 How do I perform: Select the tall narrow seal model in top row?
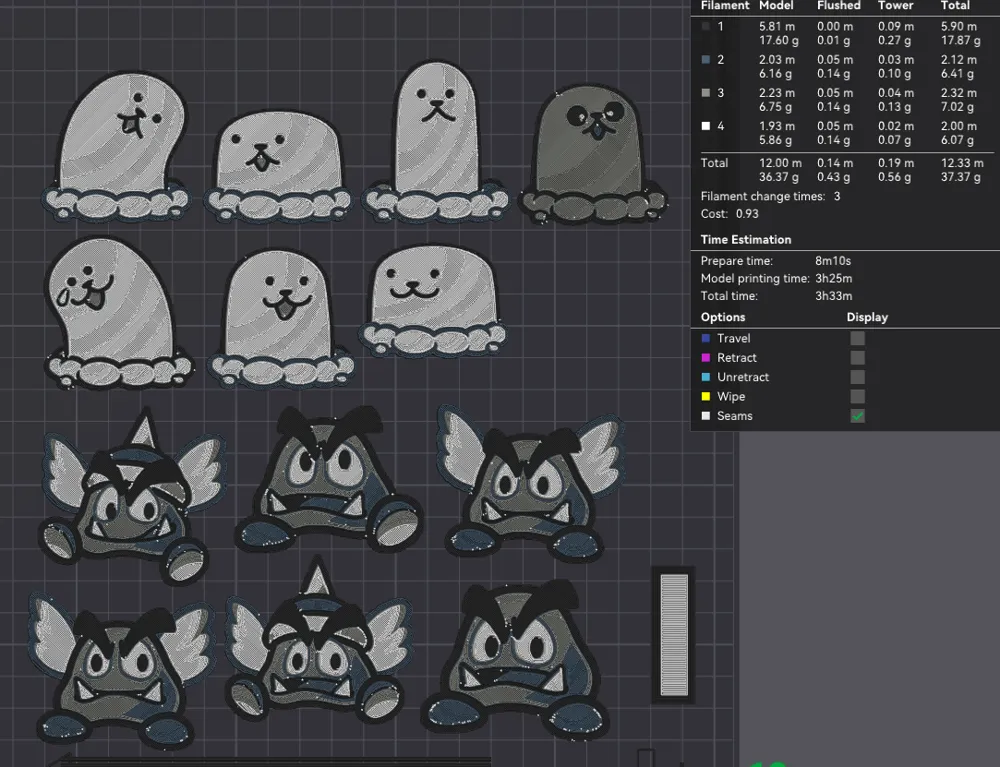(437, 142)
